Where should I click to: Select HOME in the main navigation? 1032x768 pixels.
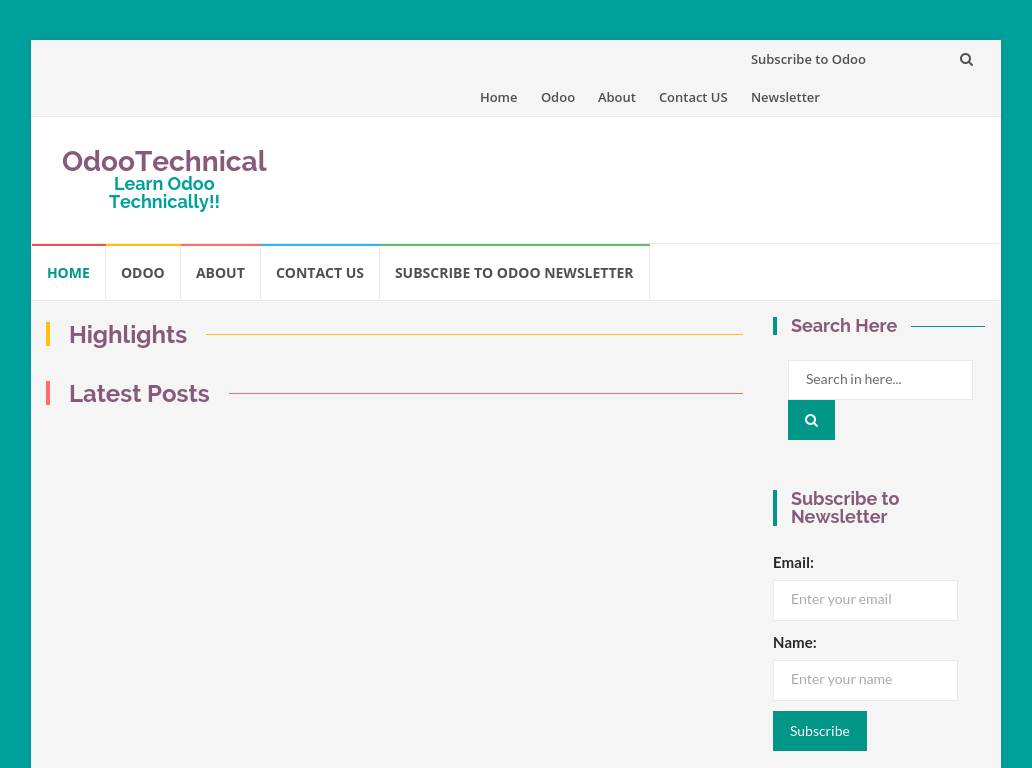(68, 273)
